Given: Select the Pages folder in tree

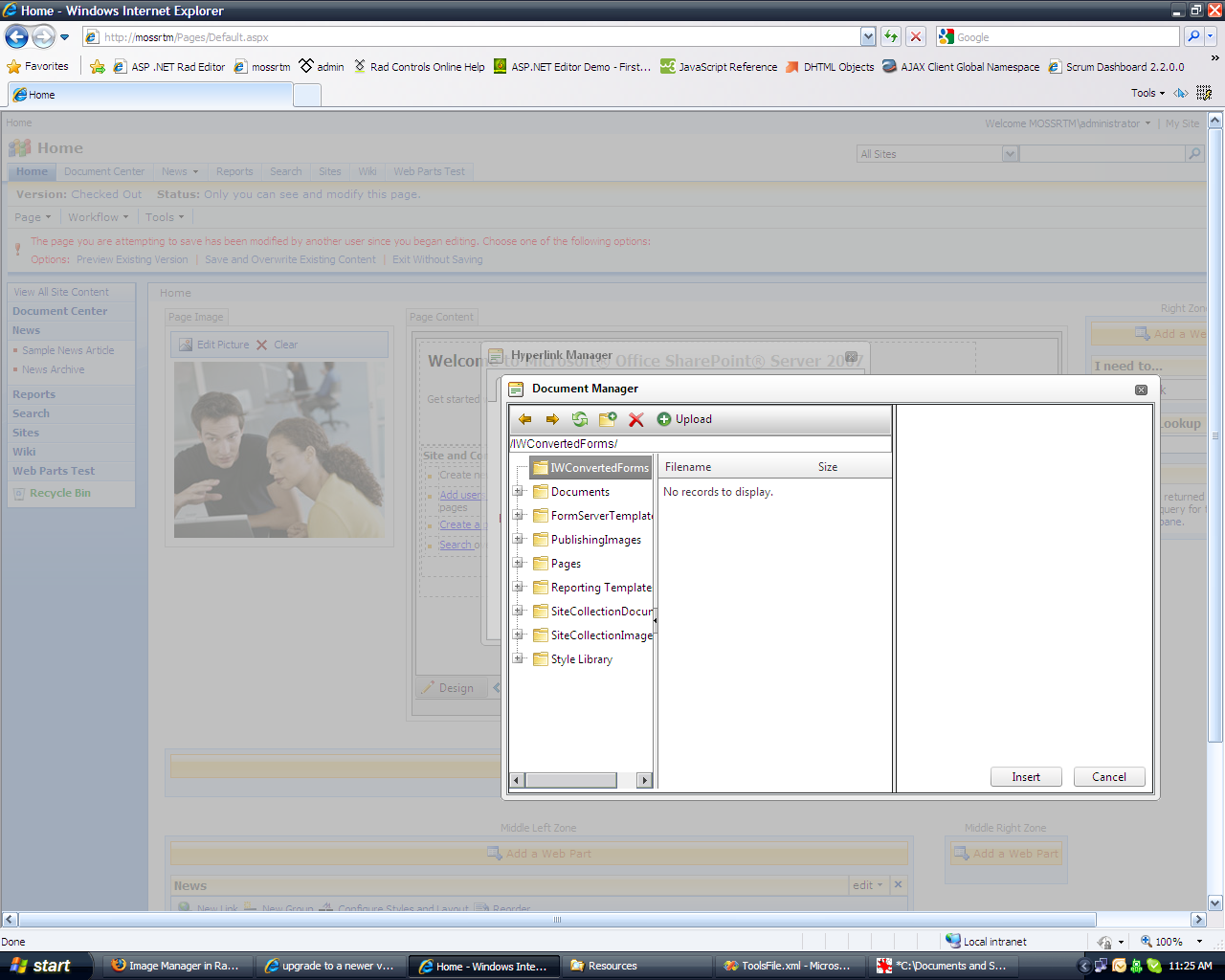Looking at the screenshot, I should pyautogui.click(x=557, y=564).
